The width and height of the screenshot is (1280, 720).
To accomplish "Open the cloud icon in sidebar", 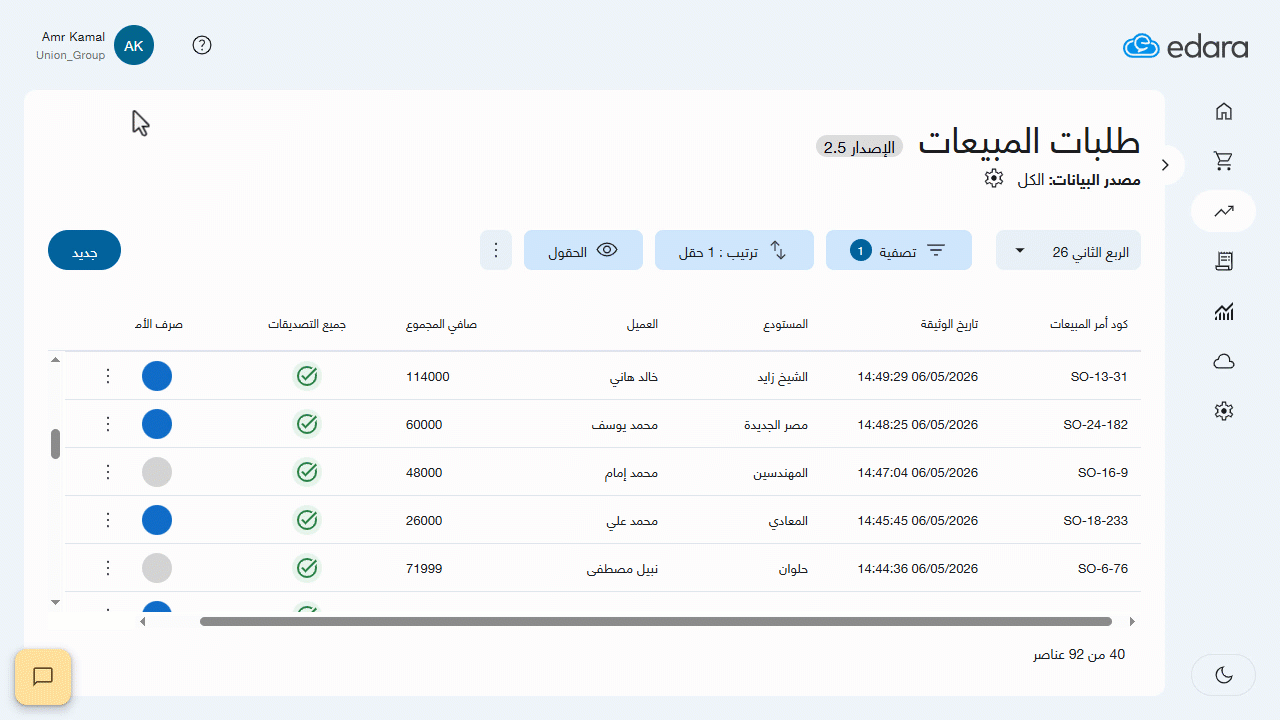I will point(1223,362).
